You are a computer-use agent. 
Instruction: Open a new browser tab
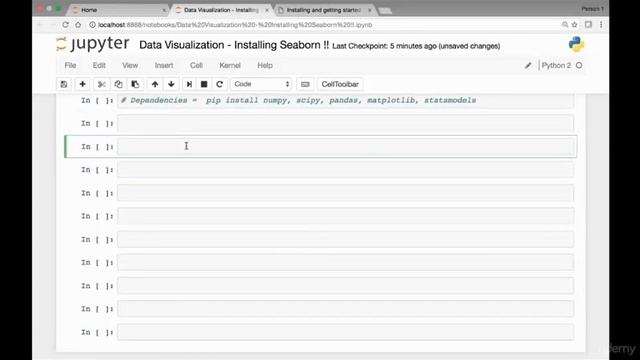click(385, 11)
